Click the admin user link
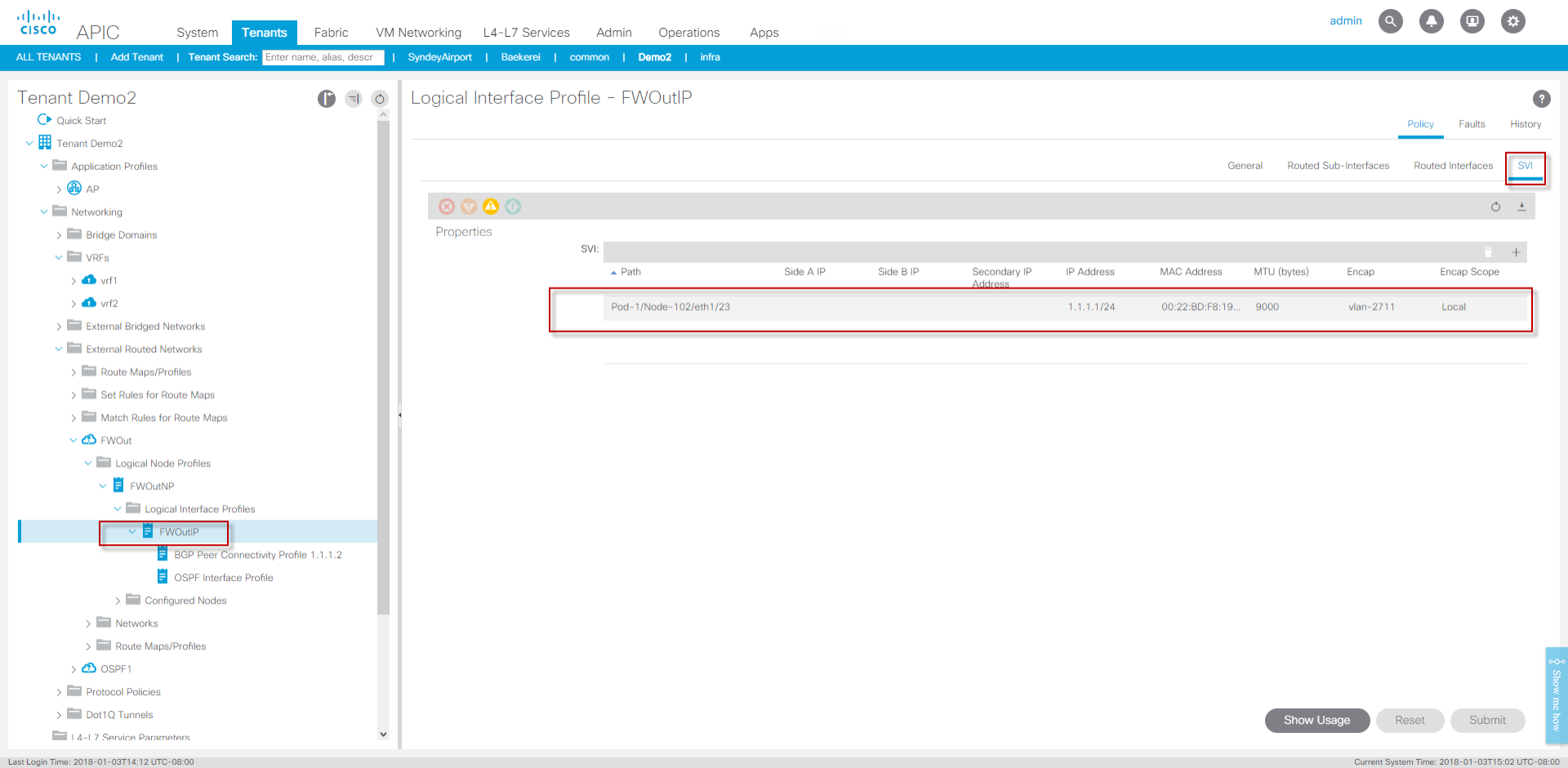The width and height of the screenshot is (1568, 768). [x=1345, y=21]
